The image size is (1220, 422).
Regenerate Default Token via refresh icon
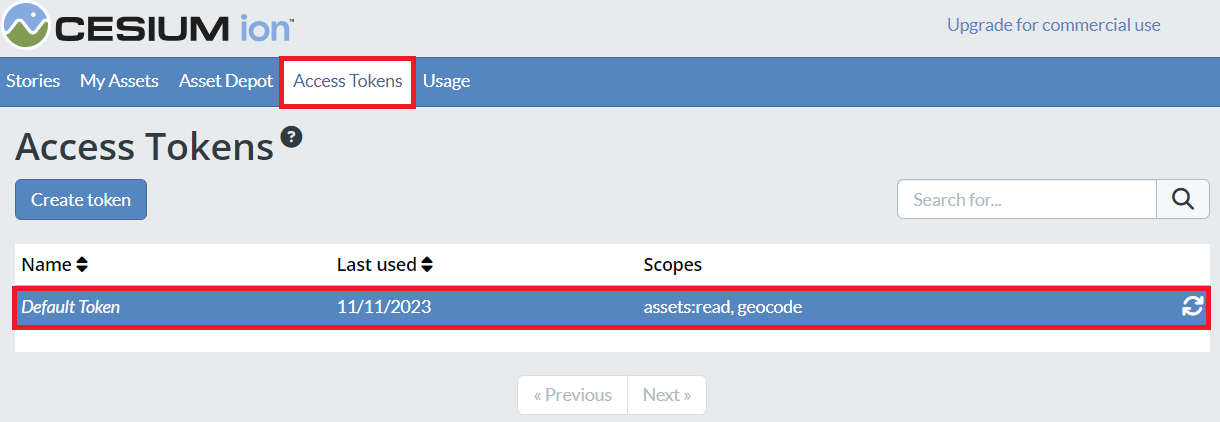pyautogui.click(x=1192, y=307)
